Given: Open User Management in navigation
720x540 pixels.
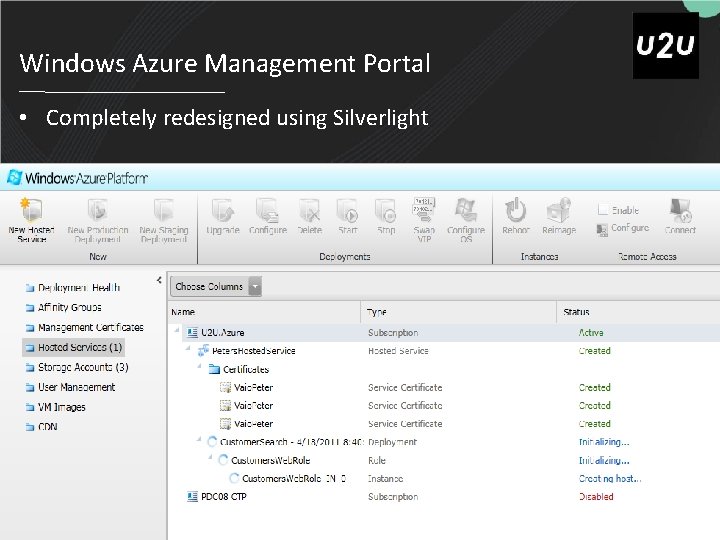Looking at the screenshot, I should tap(70, 387).
